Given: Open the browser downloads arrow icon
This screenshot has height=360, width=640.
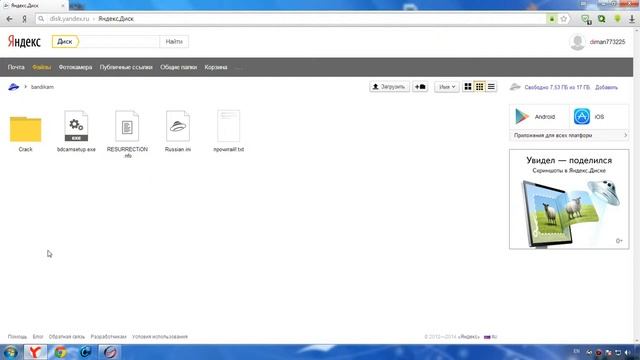Looking at the screenshot, I should click(632, 19).
